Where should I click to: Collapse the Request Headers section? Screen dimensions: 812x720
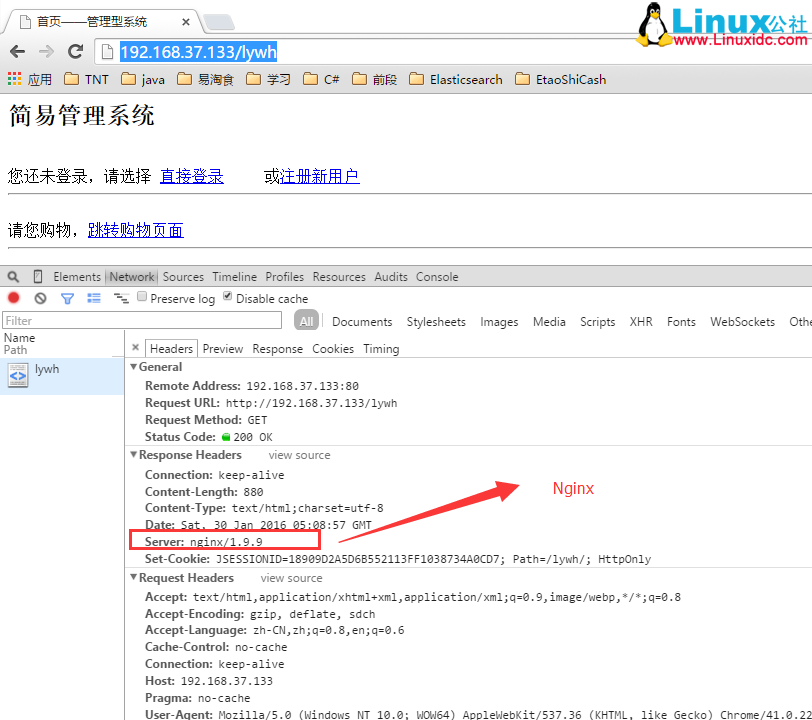click(134, 577)
